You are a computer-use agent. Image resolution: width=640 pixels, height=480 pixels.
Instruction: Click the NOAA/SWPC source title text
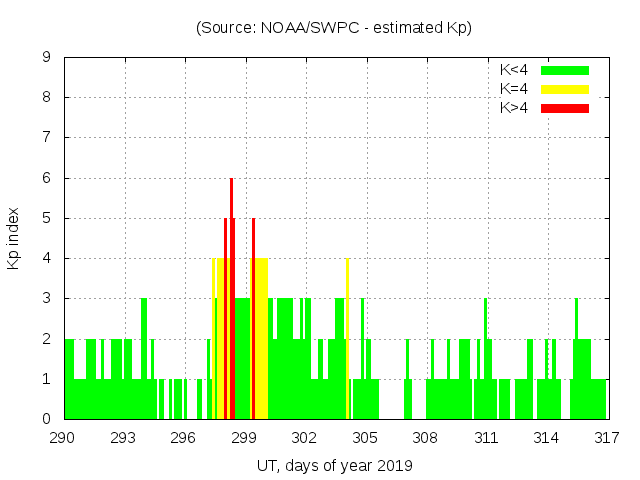334,28
